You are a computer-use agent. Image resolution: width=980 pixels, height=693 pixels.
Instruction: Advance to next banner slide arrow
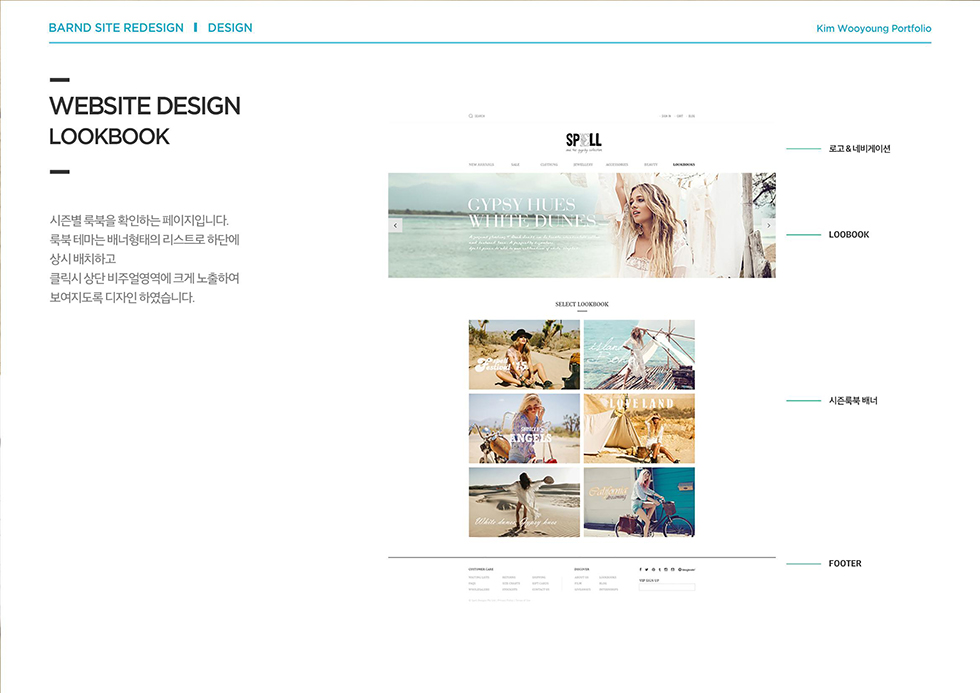768,226
